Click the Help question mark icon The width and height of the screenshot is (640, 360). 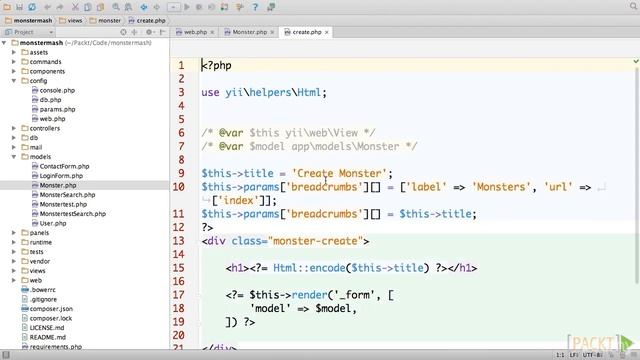tap(255, 7)
